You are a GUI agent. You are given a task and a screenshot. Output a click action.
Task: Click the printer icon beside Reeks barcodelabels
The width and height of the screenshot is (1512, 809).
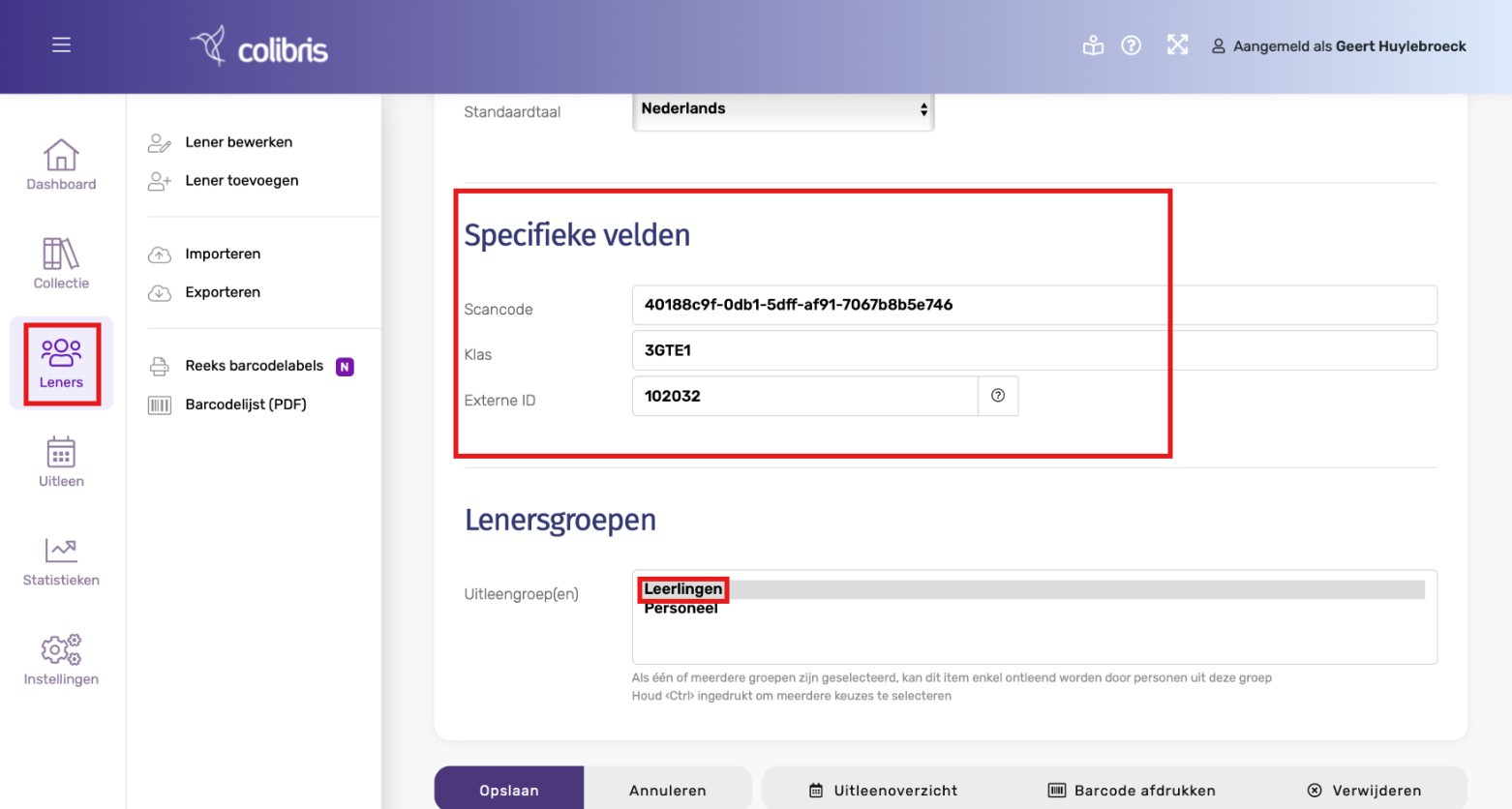(160, 366)
